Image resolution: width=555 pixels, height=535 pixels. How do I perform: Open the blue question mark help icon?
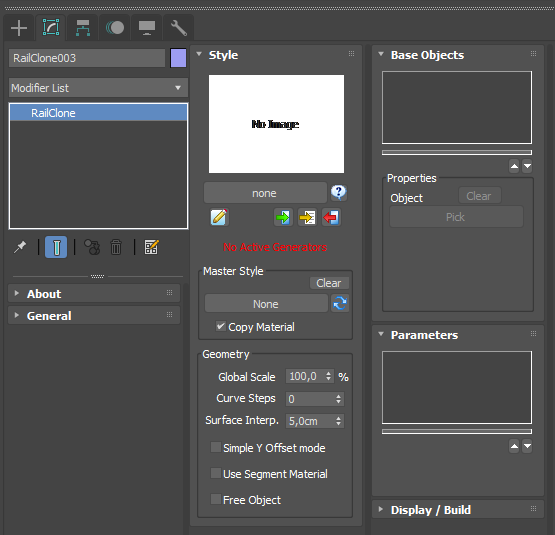339,192
